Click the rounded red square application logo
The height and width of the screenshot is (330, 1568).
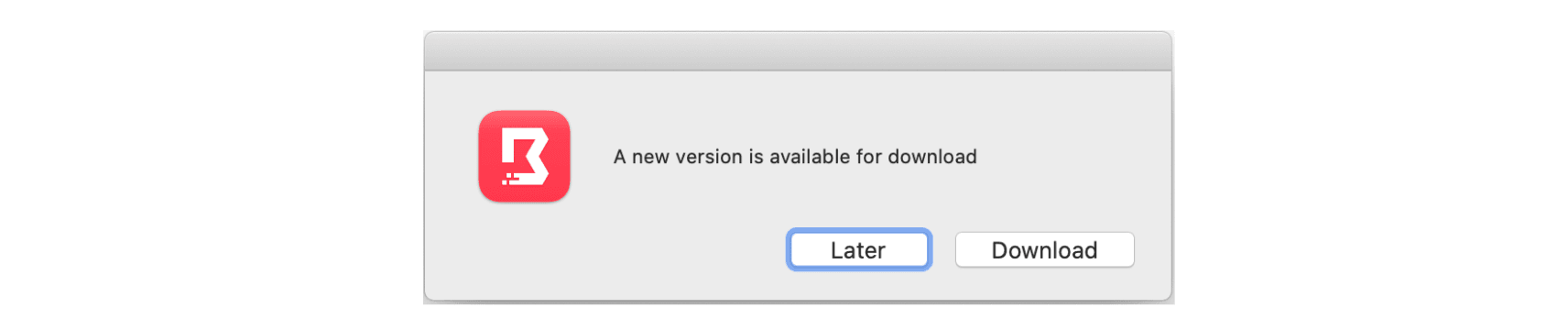pos(524,156)
